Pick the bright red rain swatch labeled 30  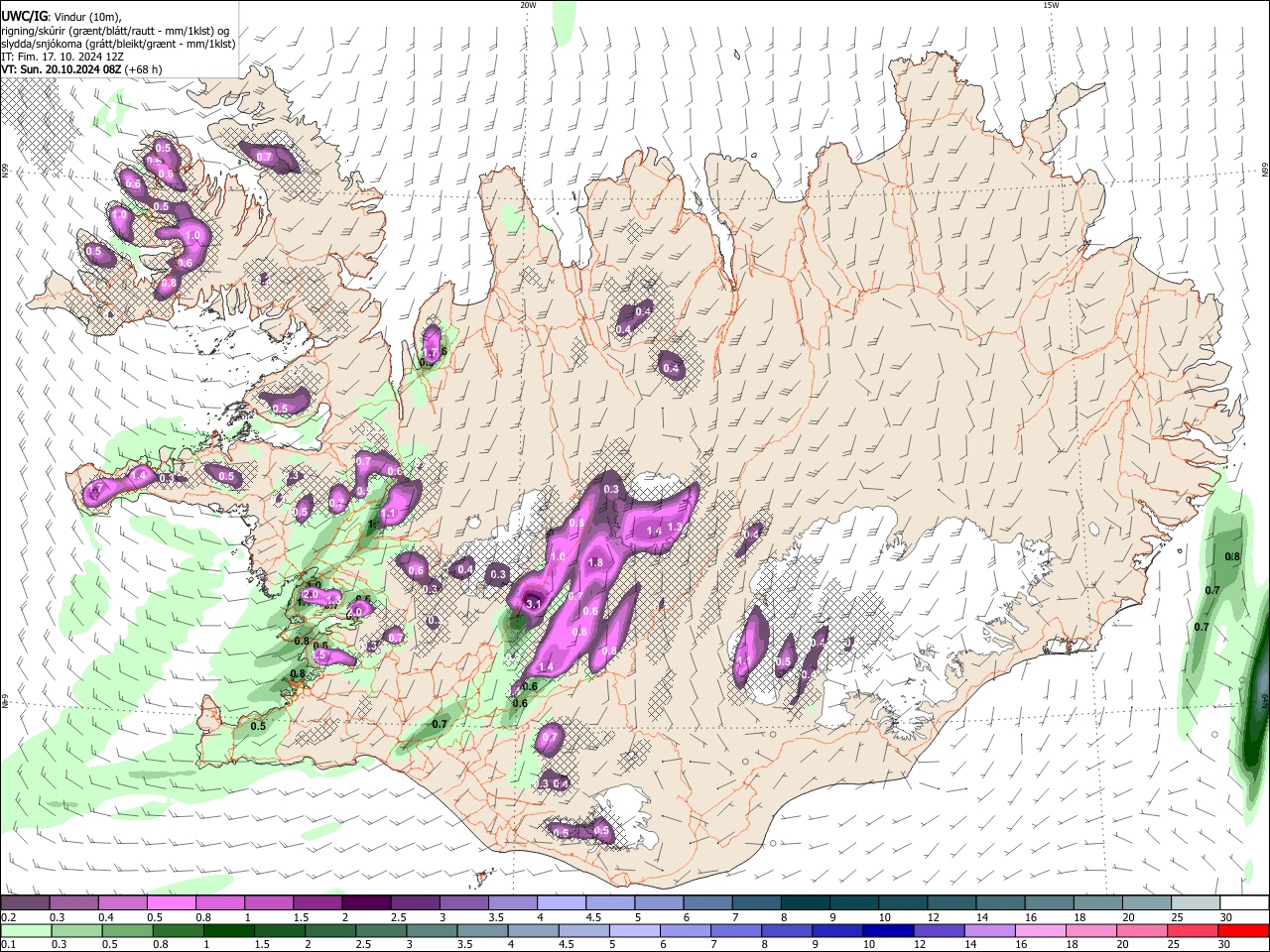point(1242,930)
